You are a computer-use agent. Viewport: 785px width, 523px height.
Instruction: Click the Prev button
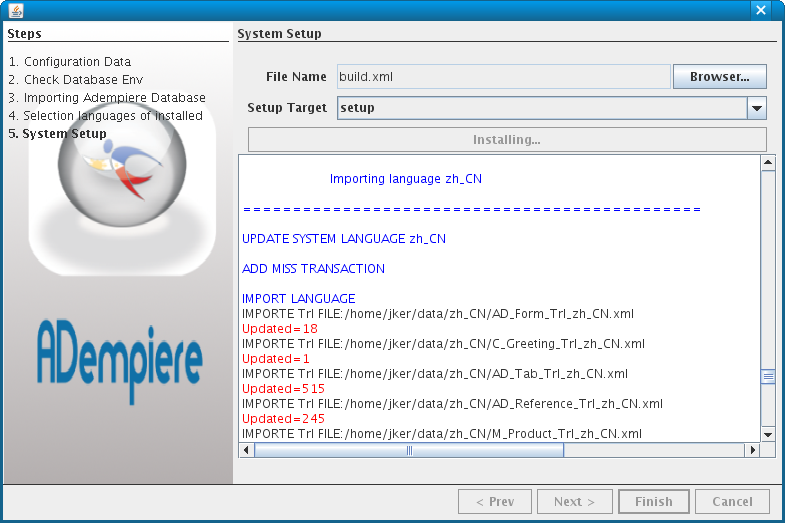click(x=495, y=501)
